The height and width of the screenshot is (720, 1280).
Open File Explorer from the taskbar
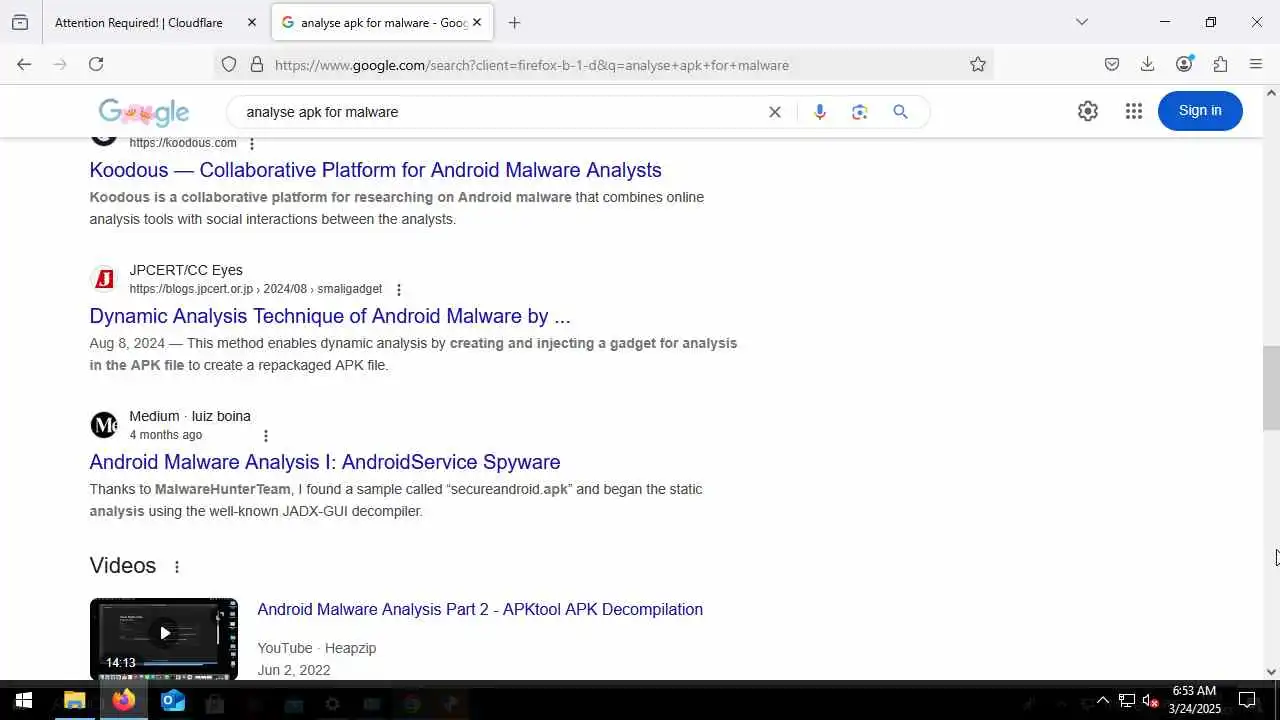click(x=75, y=700)
